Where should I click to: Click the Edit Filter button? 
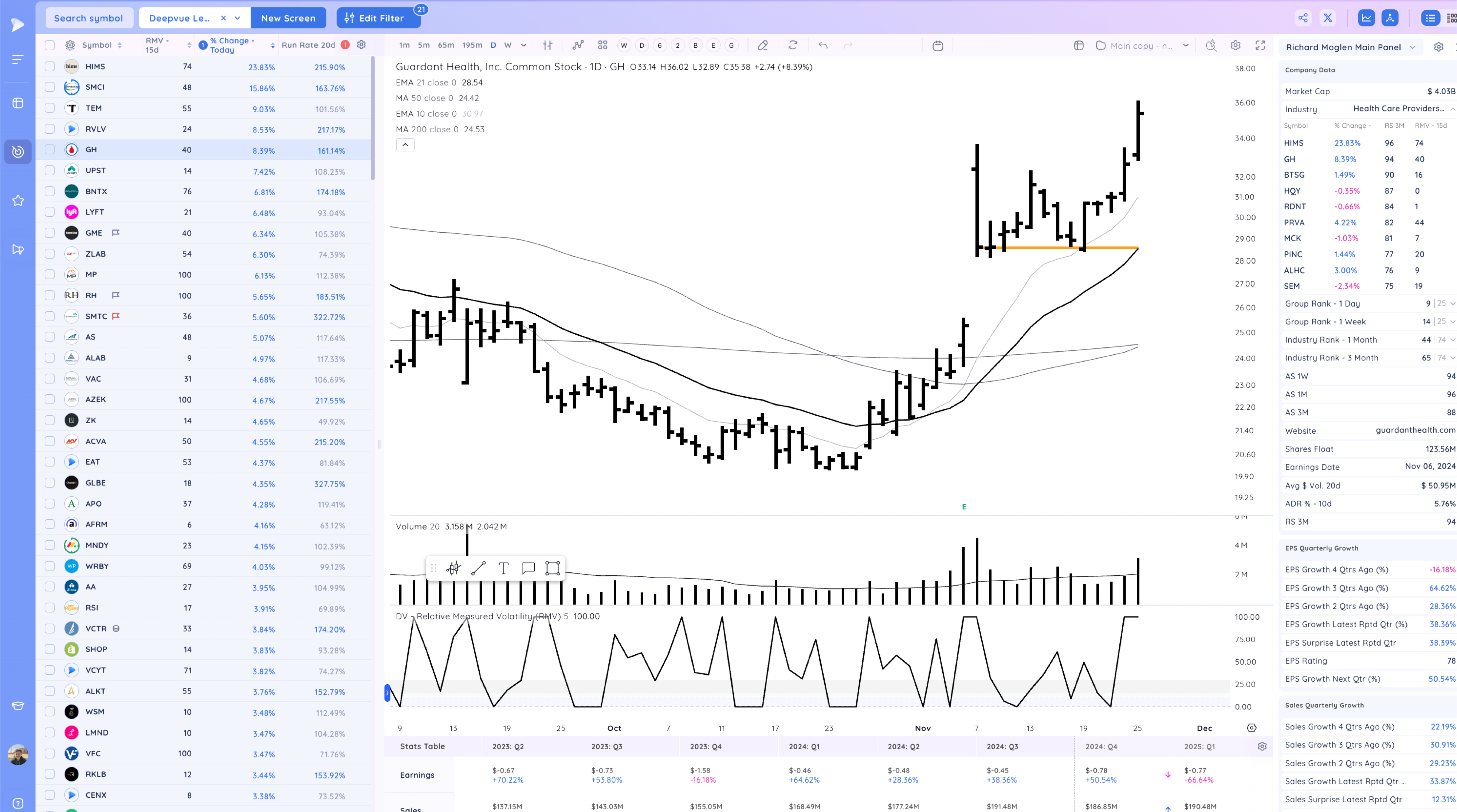[378, 18]
